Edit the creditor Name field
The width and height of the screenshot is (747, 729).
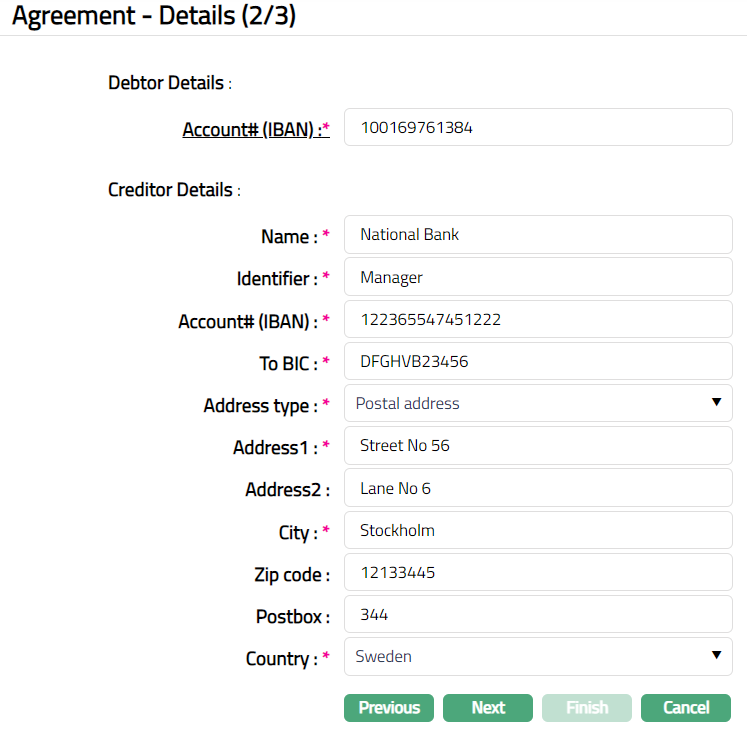(x=538, y=235)
